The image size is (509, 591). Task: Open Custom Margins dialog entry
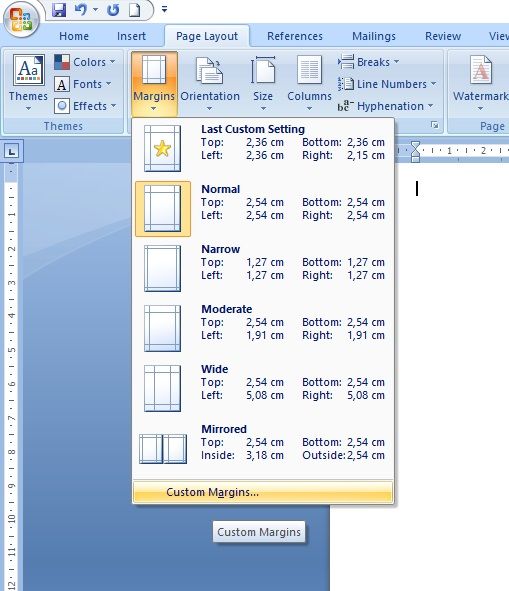point(263,492)
